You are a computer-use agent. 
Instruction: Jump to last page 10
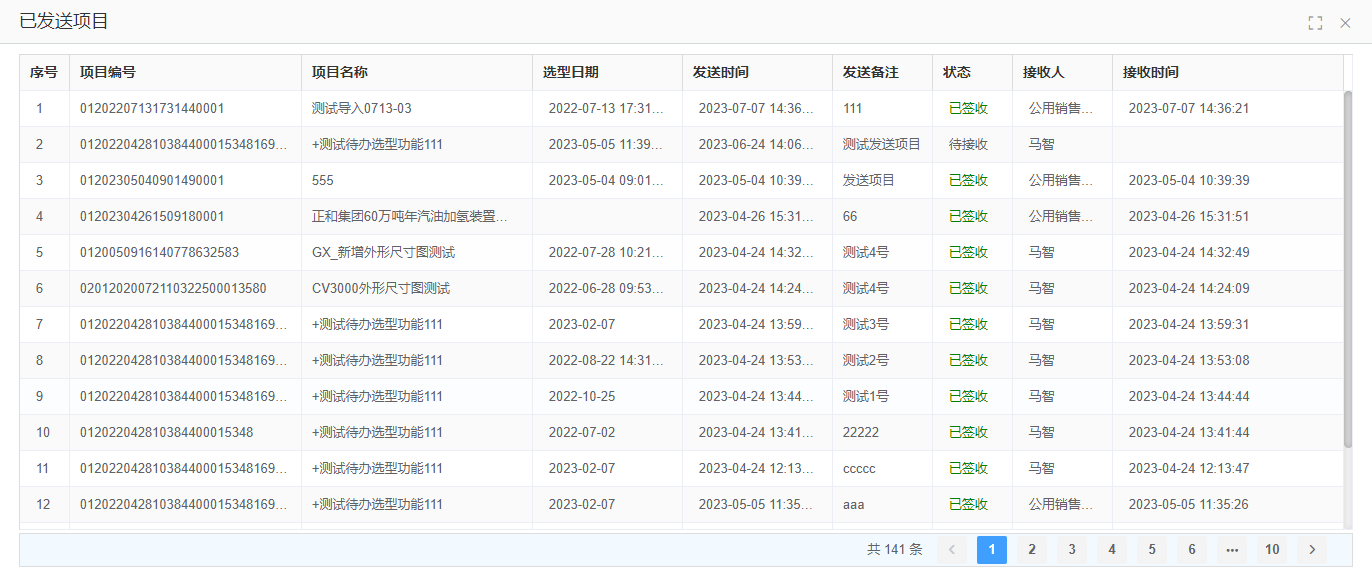tap(1272, 550)
